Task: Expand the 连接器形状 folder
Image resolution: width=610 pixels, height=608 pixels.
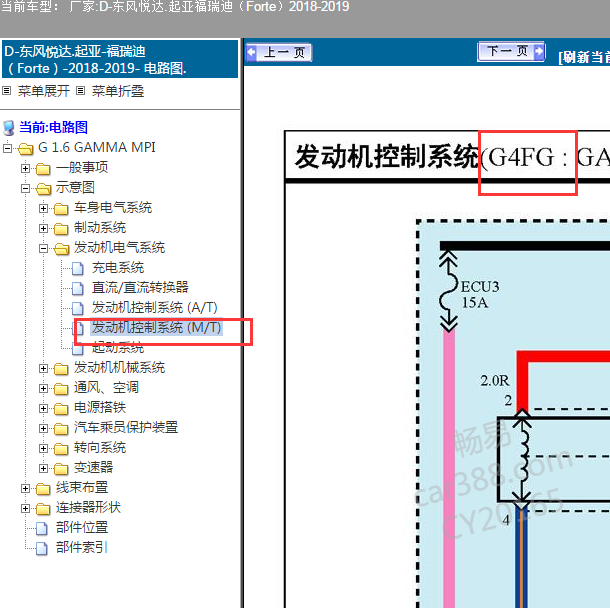Action: point(25,508)
